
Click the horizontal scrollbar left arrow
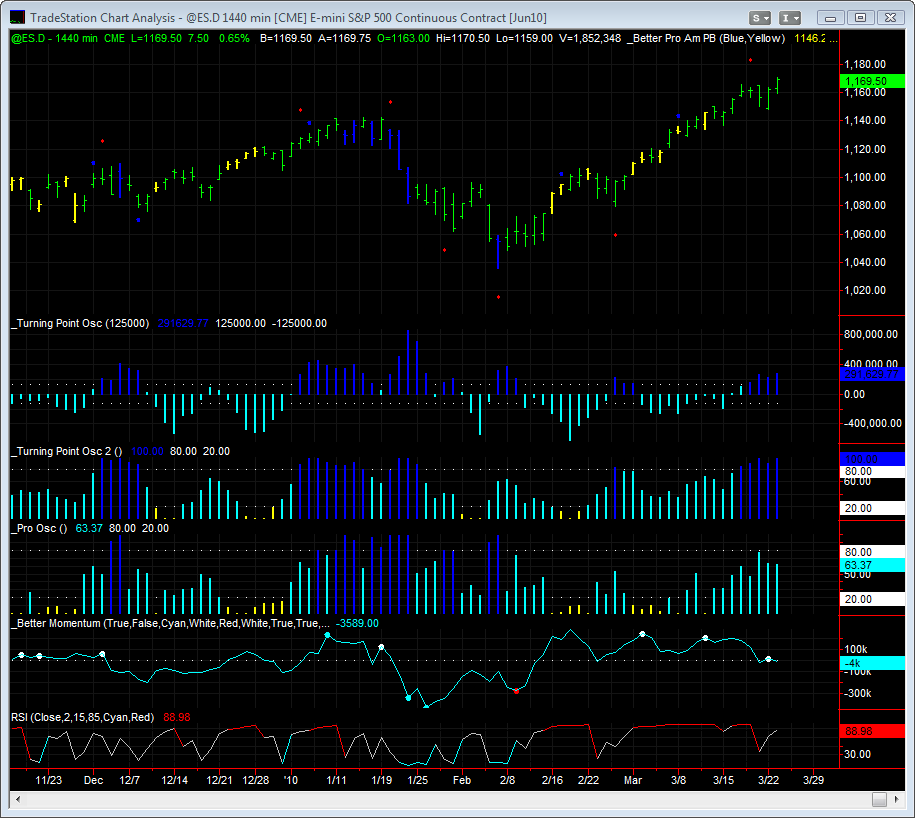pyautogui.click(x=18, y=799)
